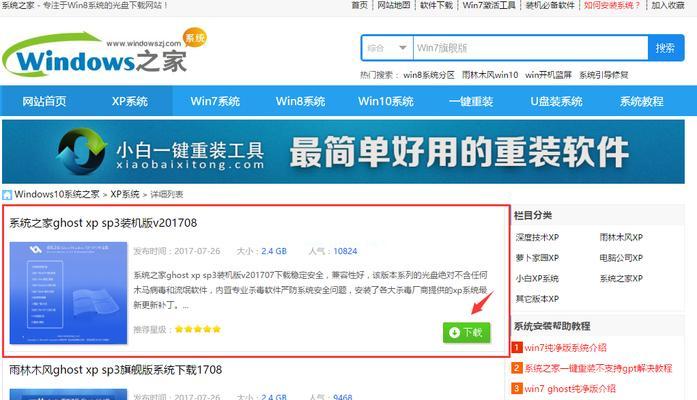
Task: Switch to Win7系统 nav tab
Action: pyautogui.click(x=215, y=101)
